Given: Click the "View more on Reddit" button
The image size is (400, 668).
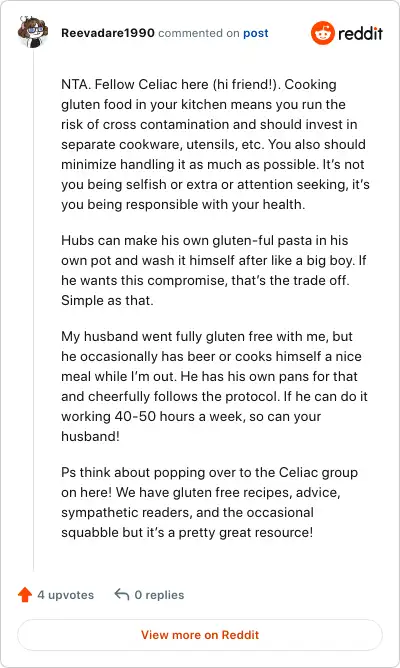Looking at the screenshot, I should pyautogui.click(x=200, y=635).
